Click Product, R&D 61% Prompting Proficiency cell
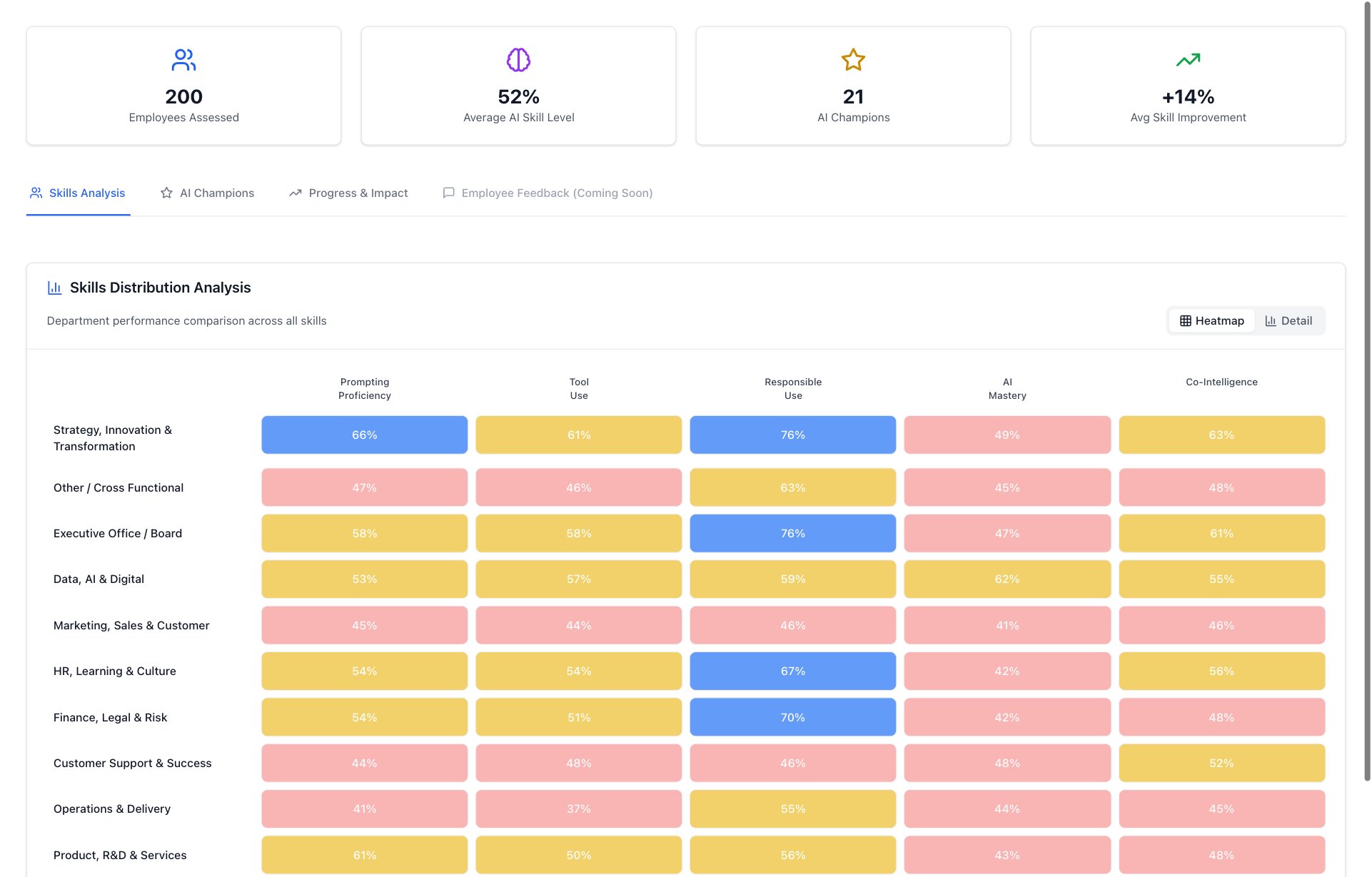The image size is (1372, 877). 364,855
